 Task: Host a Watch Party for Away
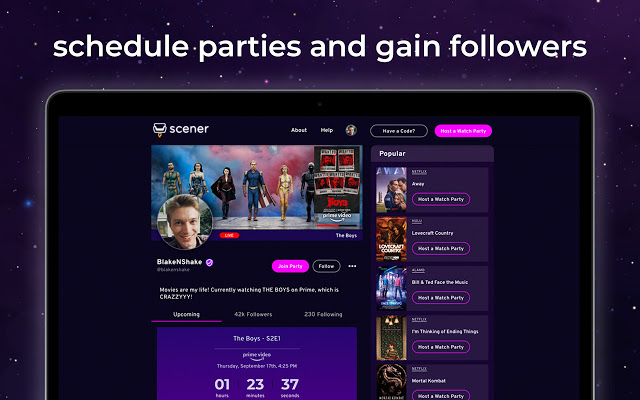[x=441, y=199]
